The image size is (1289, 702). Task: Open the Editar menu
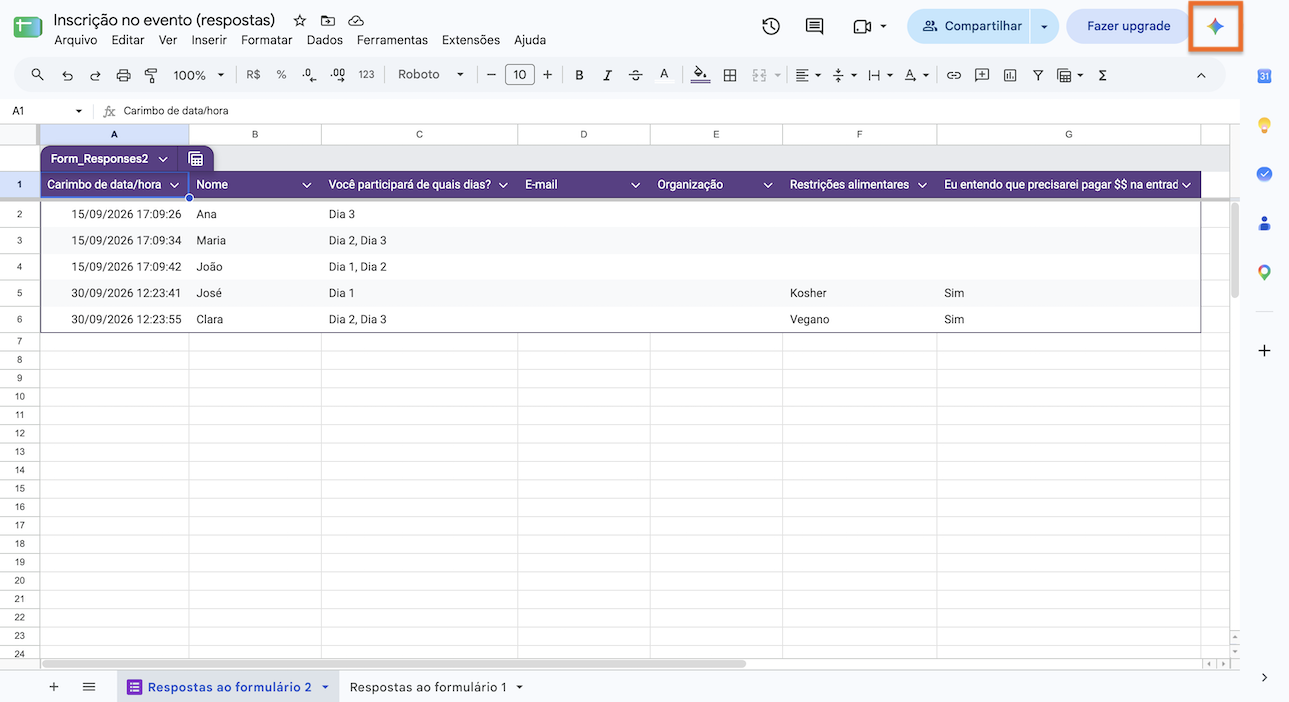pos(128,40)
